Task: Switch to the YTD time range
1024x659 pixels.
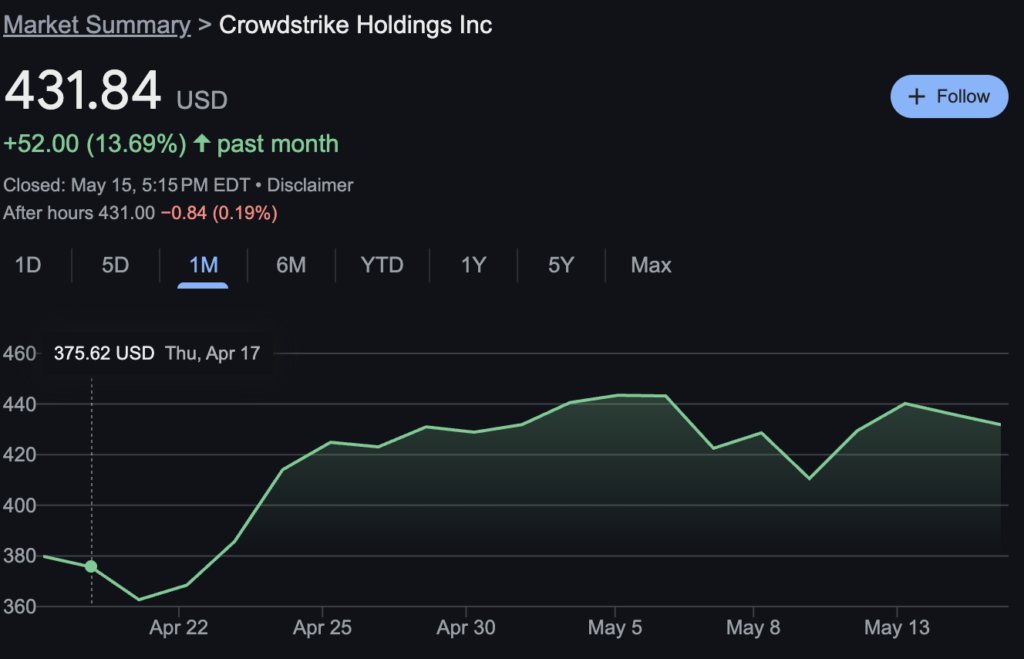Action: [x=382, y=265]
